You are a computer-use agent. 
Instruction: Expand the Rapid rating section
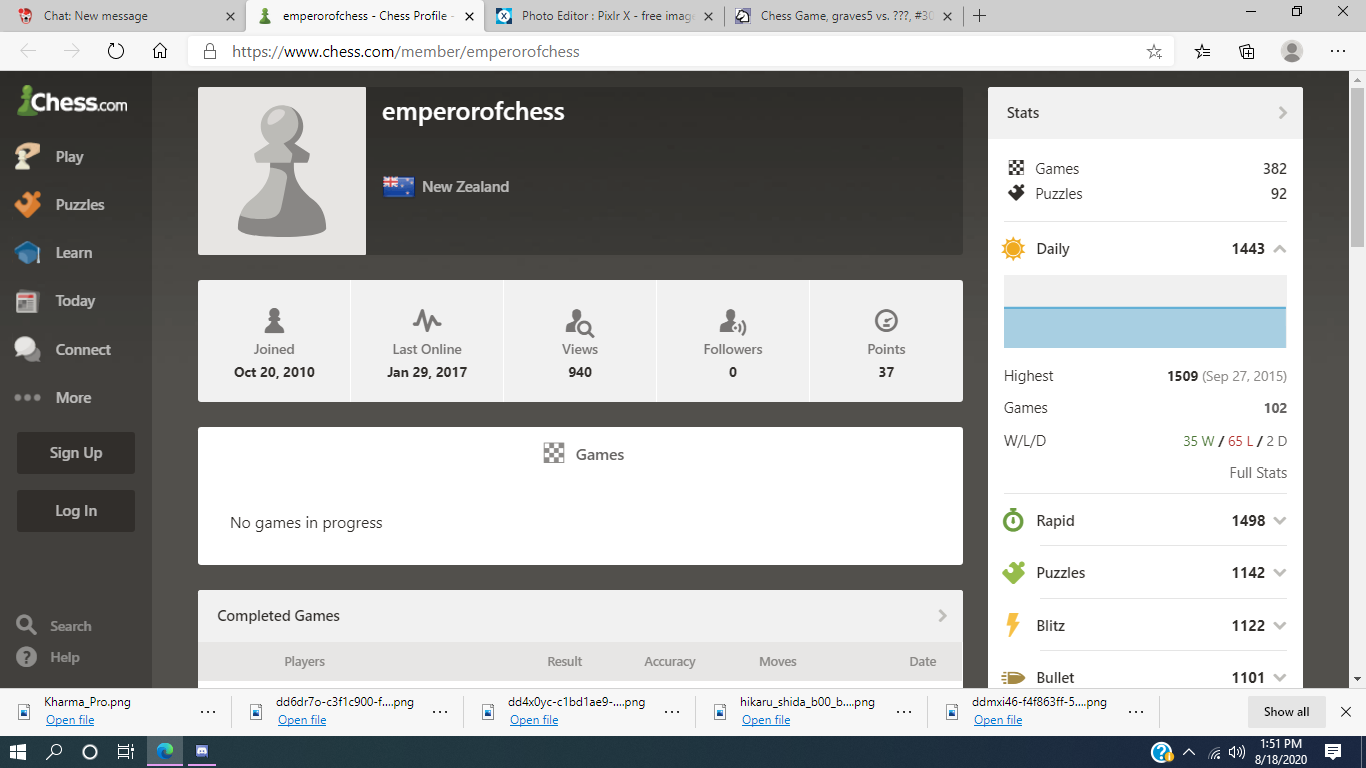pos(1280,521)
